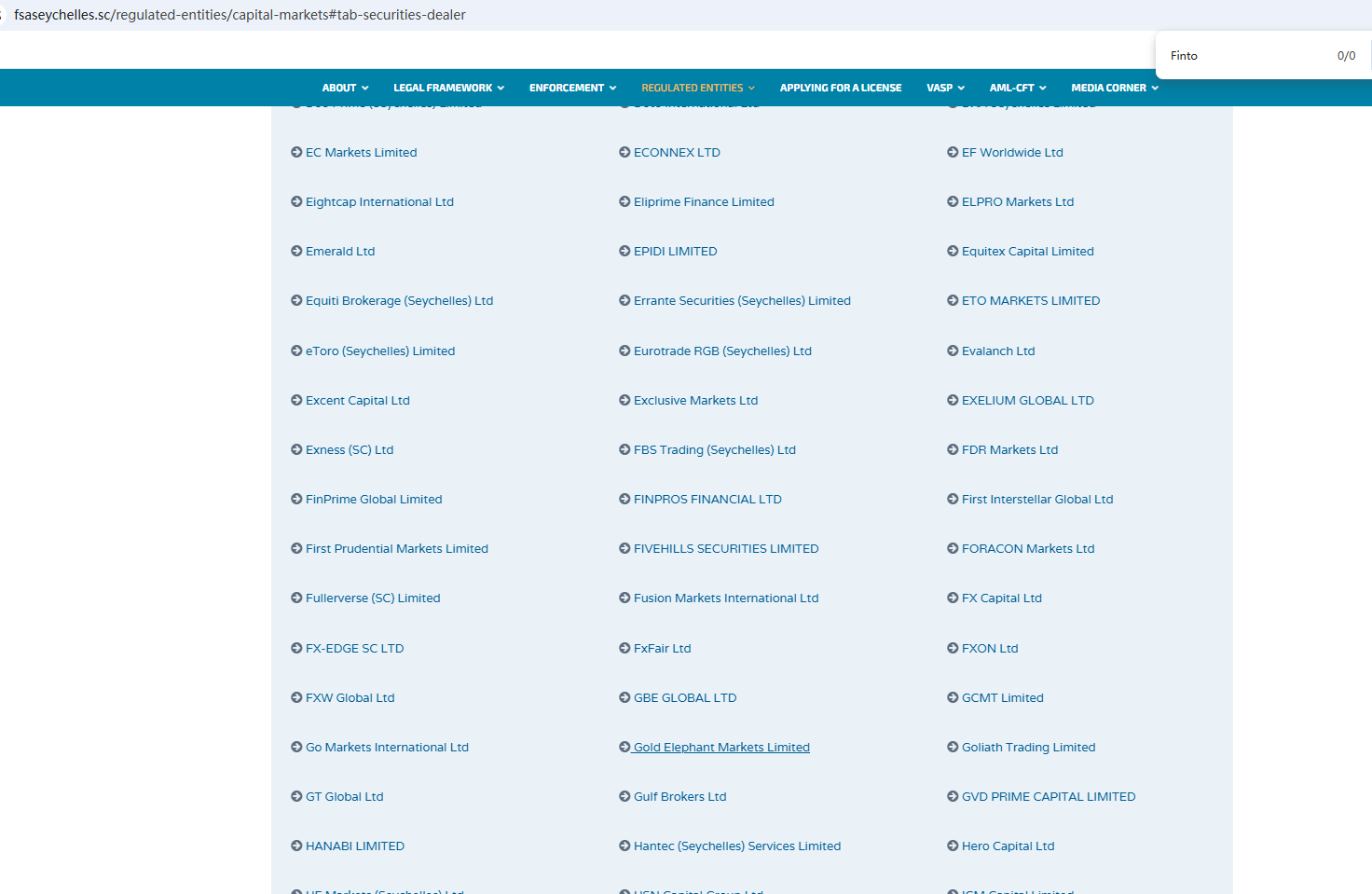The image size is (1372, 894).
Task: Click the arrow icon beside EC Markets Limited
Action: pyautogui.click(x=296, y=152)
